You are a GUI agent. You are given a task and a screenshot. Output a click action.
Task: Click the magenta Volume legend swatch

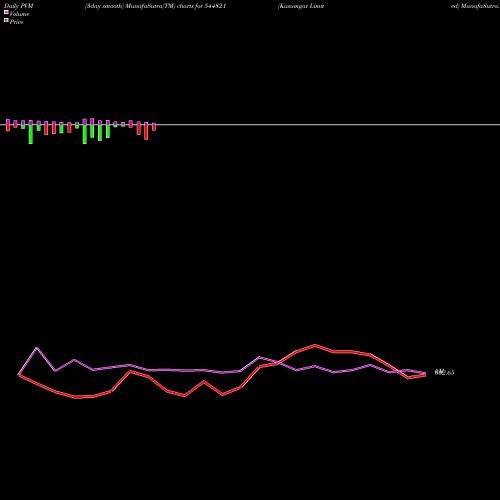point(6,12)
